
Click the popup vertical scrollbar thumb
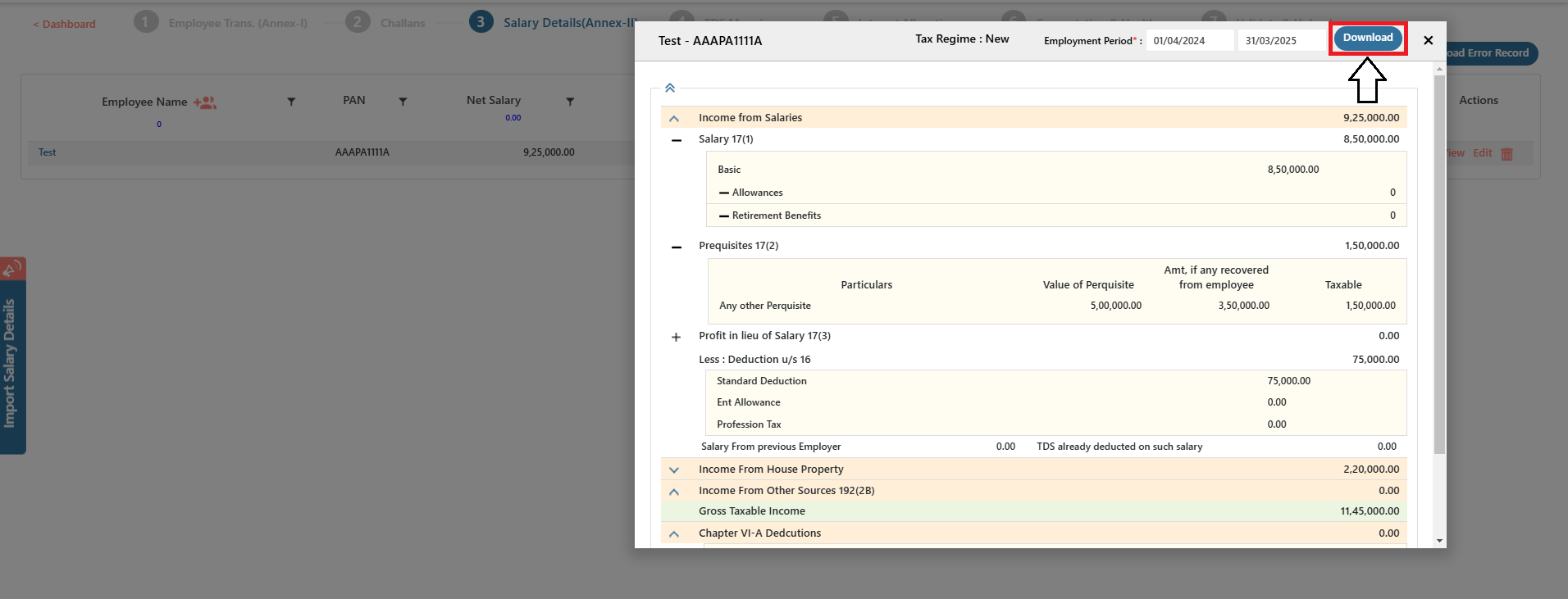1439,265
